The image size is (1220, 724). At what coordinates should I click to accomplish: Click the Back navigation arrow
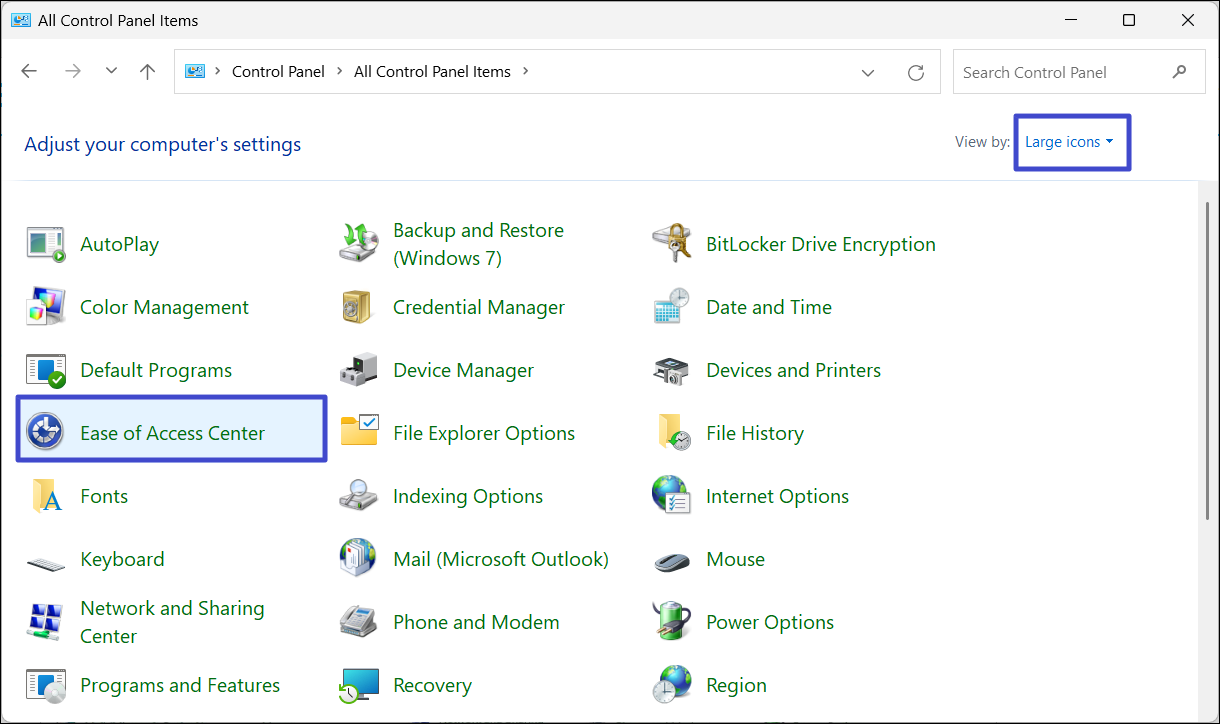[x=29, y=72]
